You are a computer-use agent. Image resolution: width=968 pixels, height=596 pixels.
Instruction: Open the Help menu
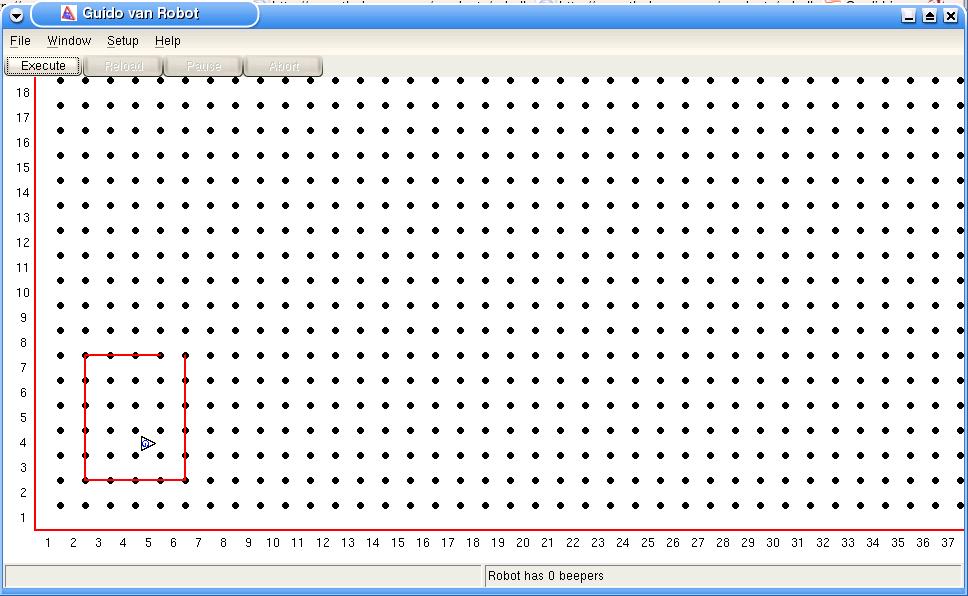click(x=167, y=41)
